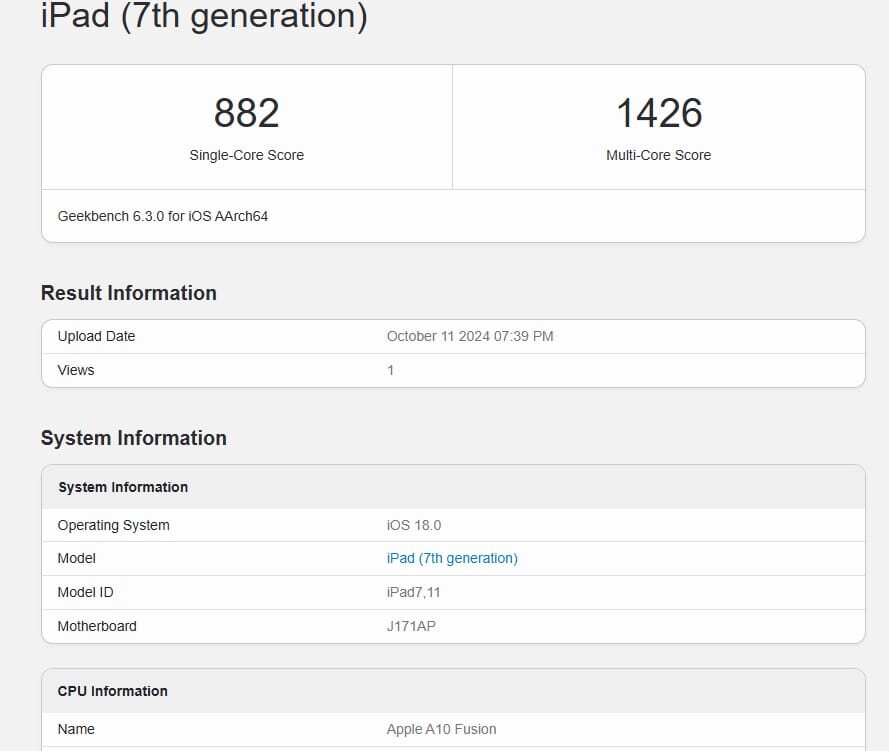This screenshot has width=889, height=751.
Task: Click the Result Information heading
Action: point(129,293)
